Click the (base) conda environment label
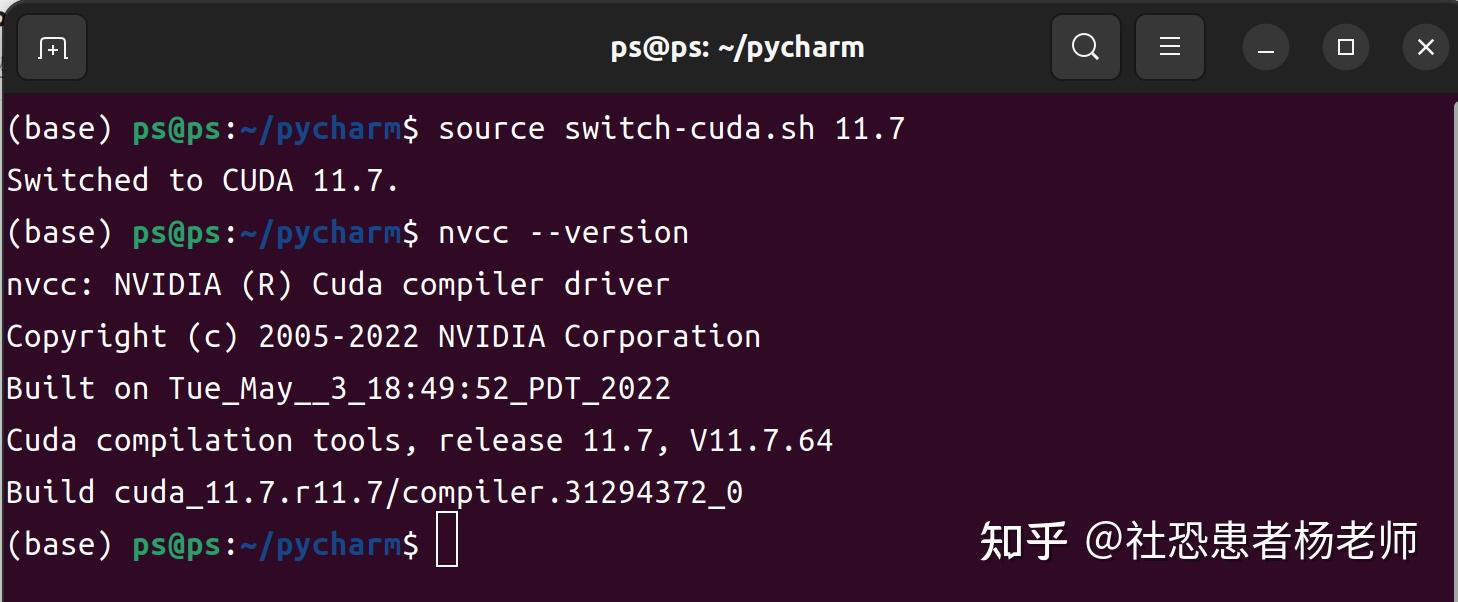Viewport: 1458px width, 602px height. coord(60,127)
